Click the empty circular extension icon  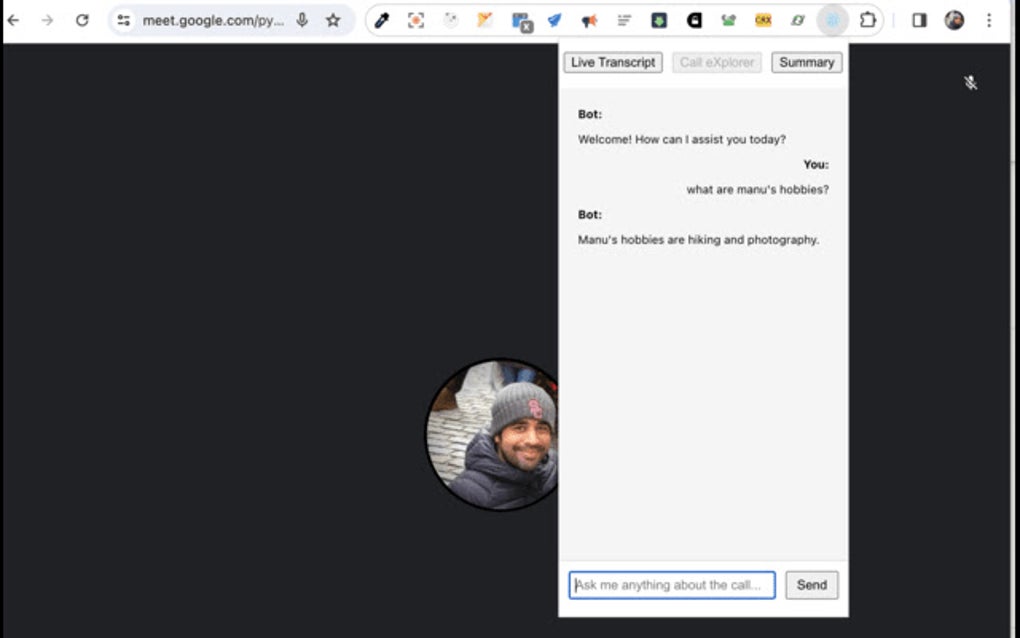[451, 20]
